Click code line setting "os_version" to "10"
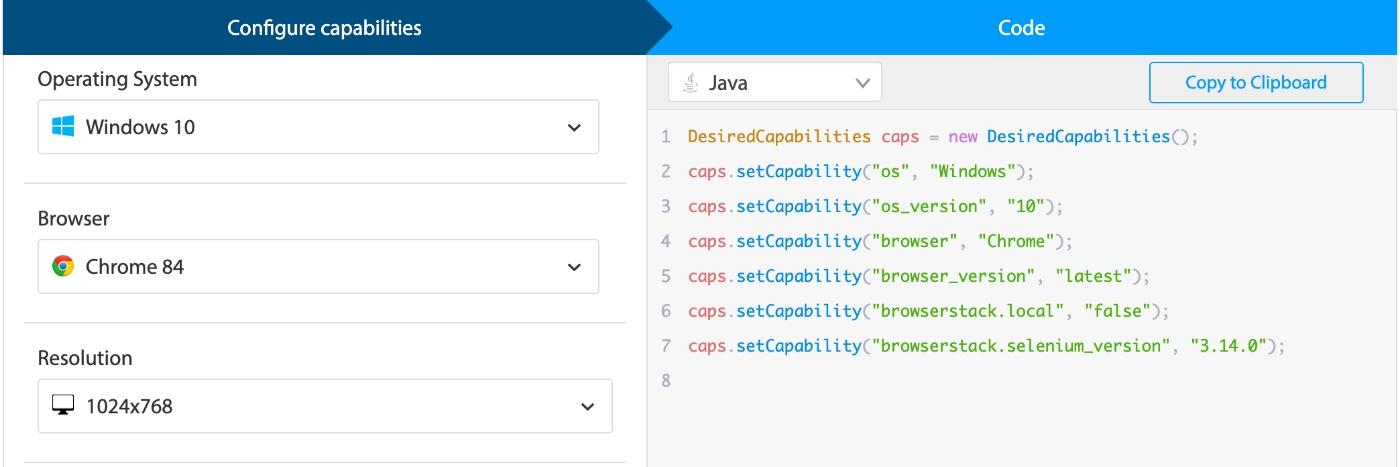The width and height of the screenshot is (1400, 467). [x=875, y=206]
